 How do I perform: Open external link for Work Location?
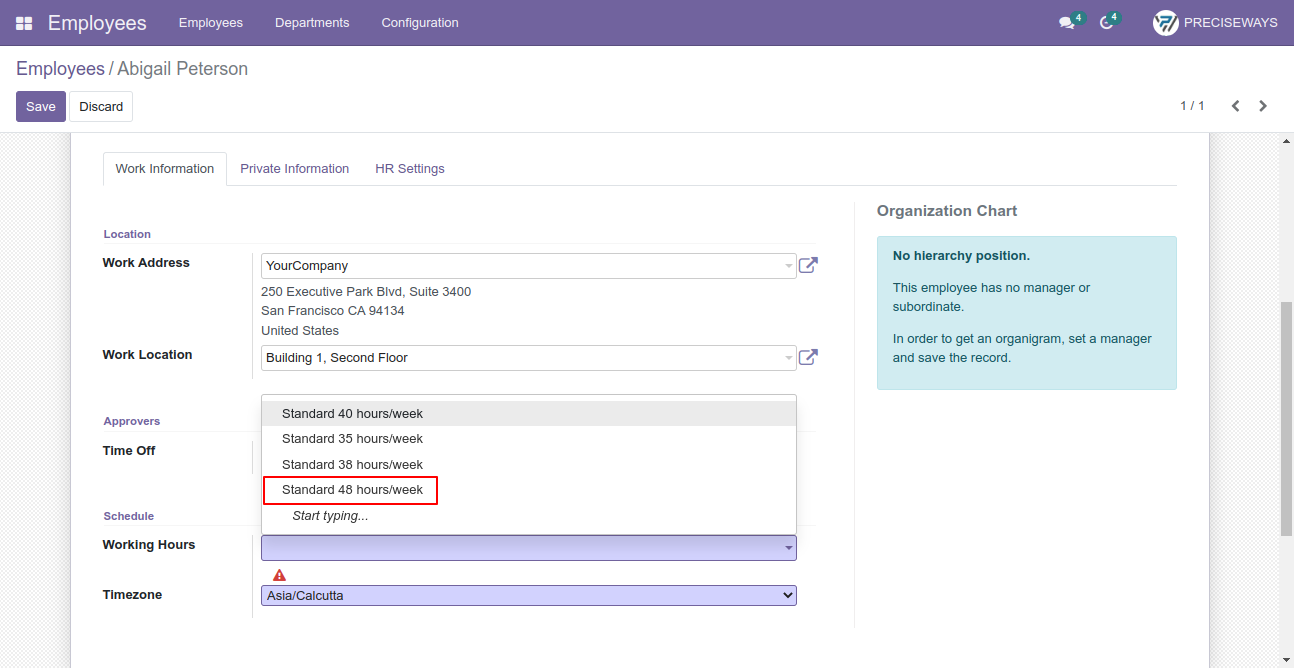click(x=808, y=357)
